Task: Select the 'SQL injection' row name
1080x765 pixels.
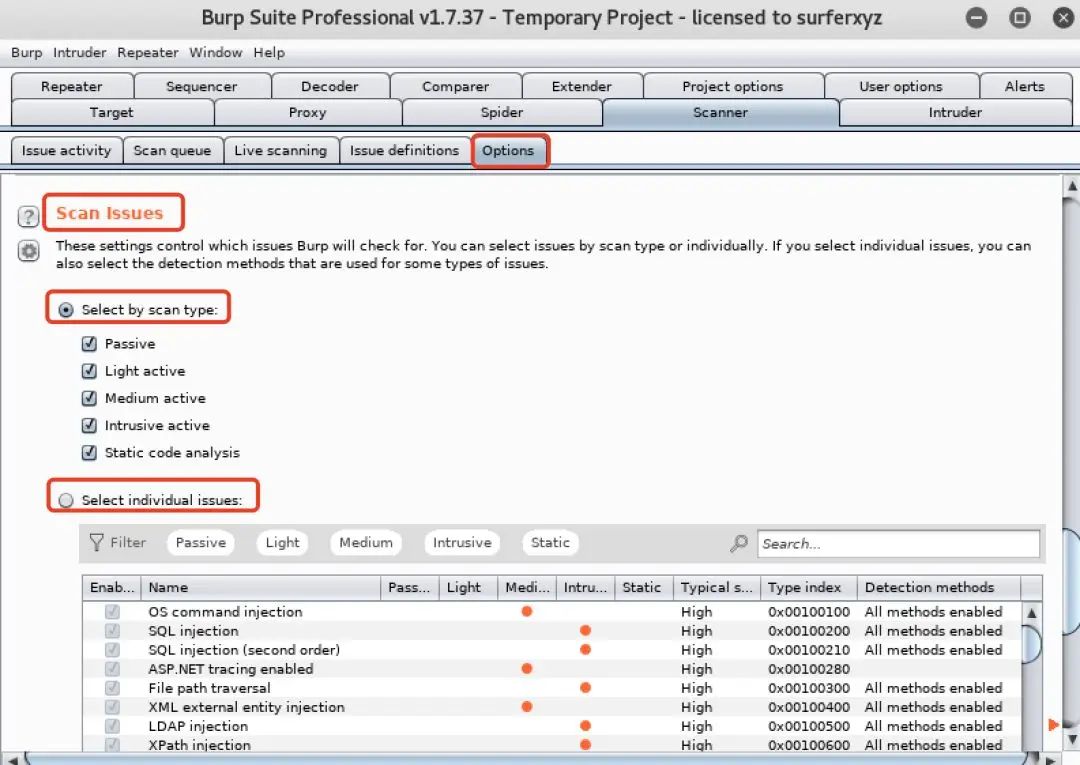Action: (194, 631)
